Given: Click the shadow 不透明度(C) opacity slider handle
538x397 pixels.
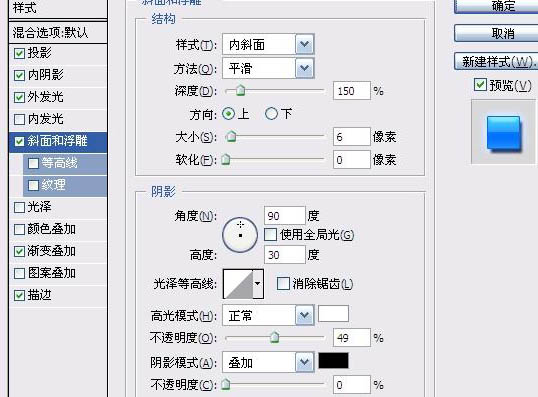Looking at the screenshot, I should [x=226, y=385].
